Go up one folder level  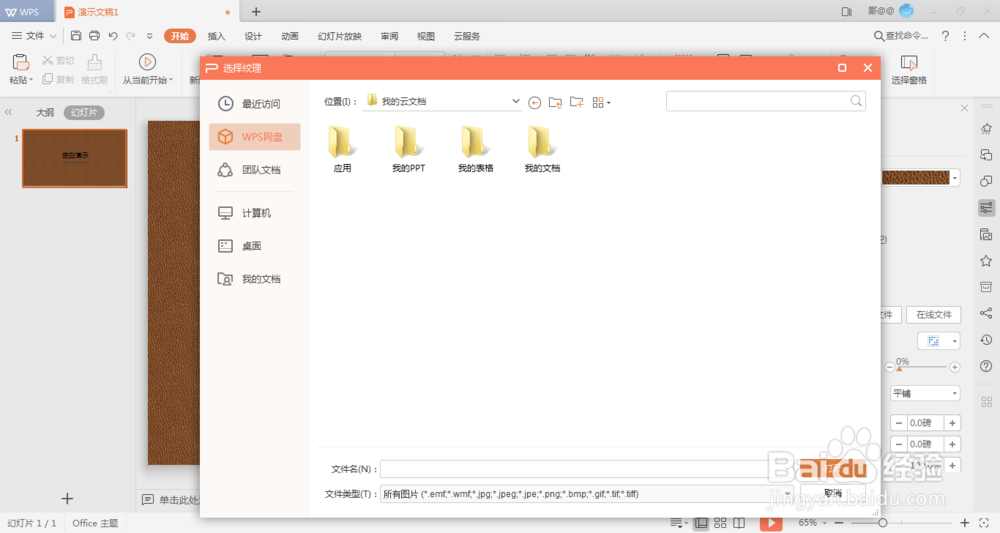555,102
